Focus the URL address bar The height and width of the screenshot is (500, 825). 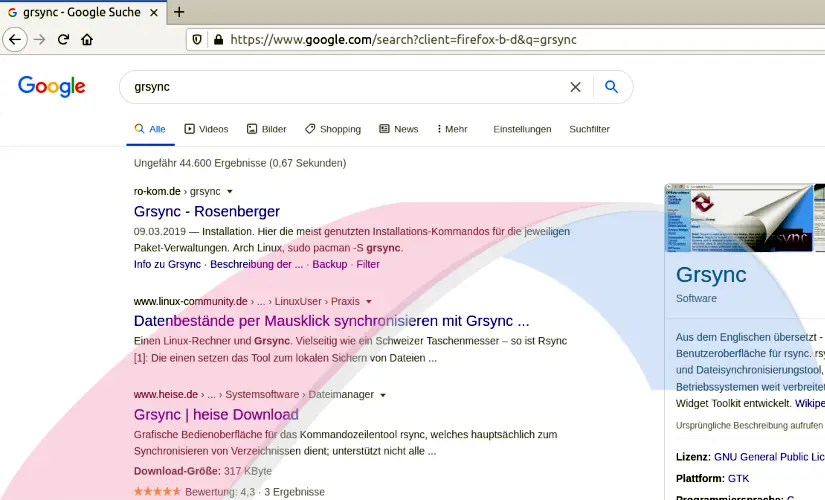(505, 39)
